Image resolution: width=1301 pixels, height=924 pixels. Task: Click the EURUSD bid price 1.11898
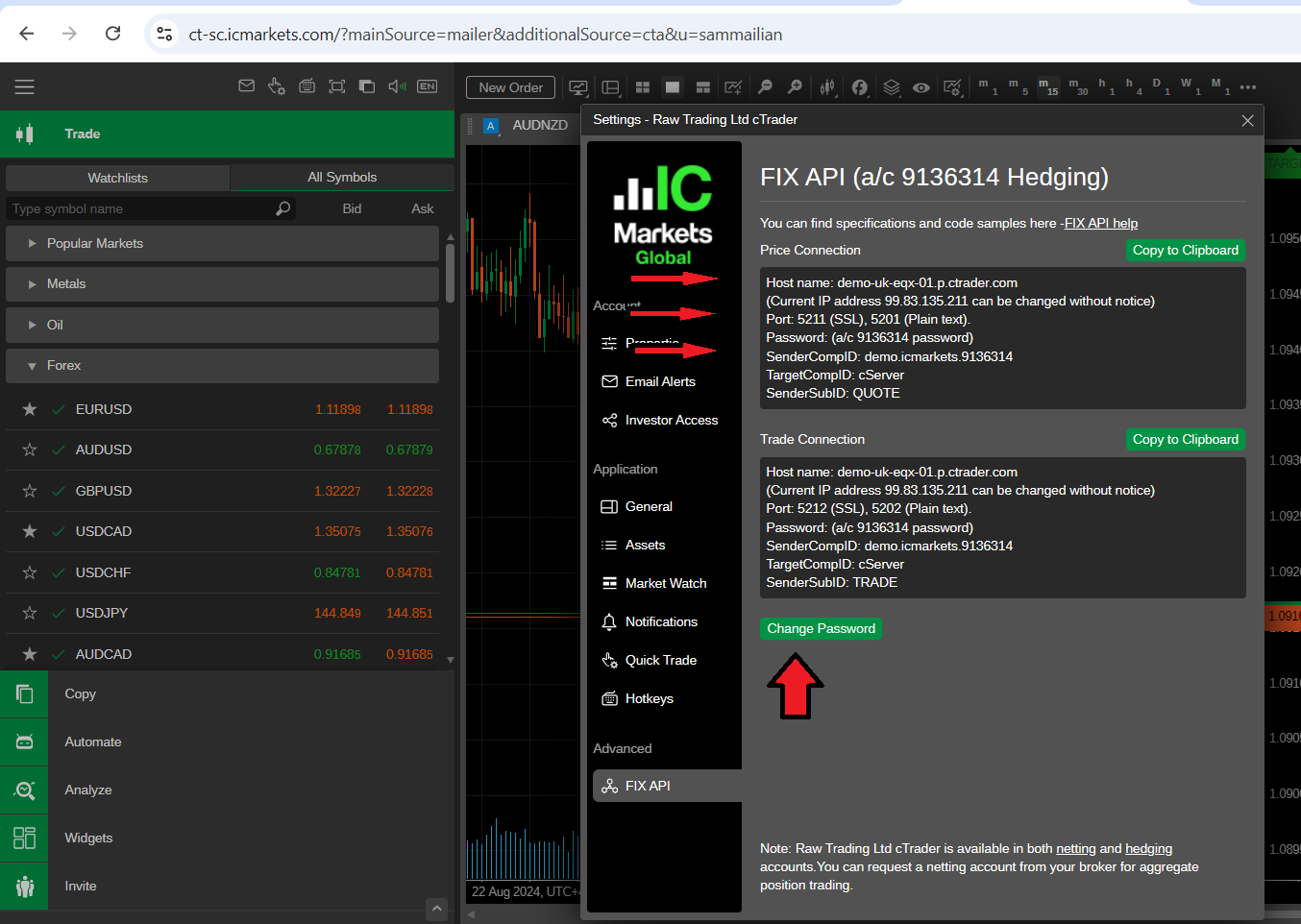coord(337,409)
